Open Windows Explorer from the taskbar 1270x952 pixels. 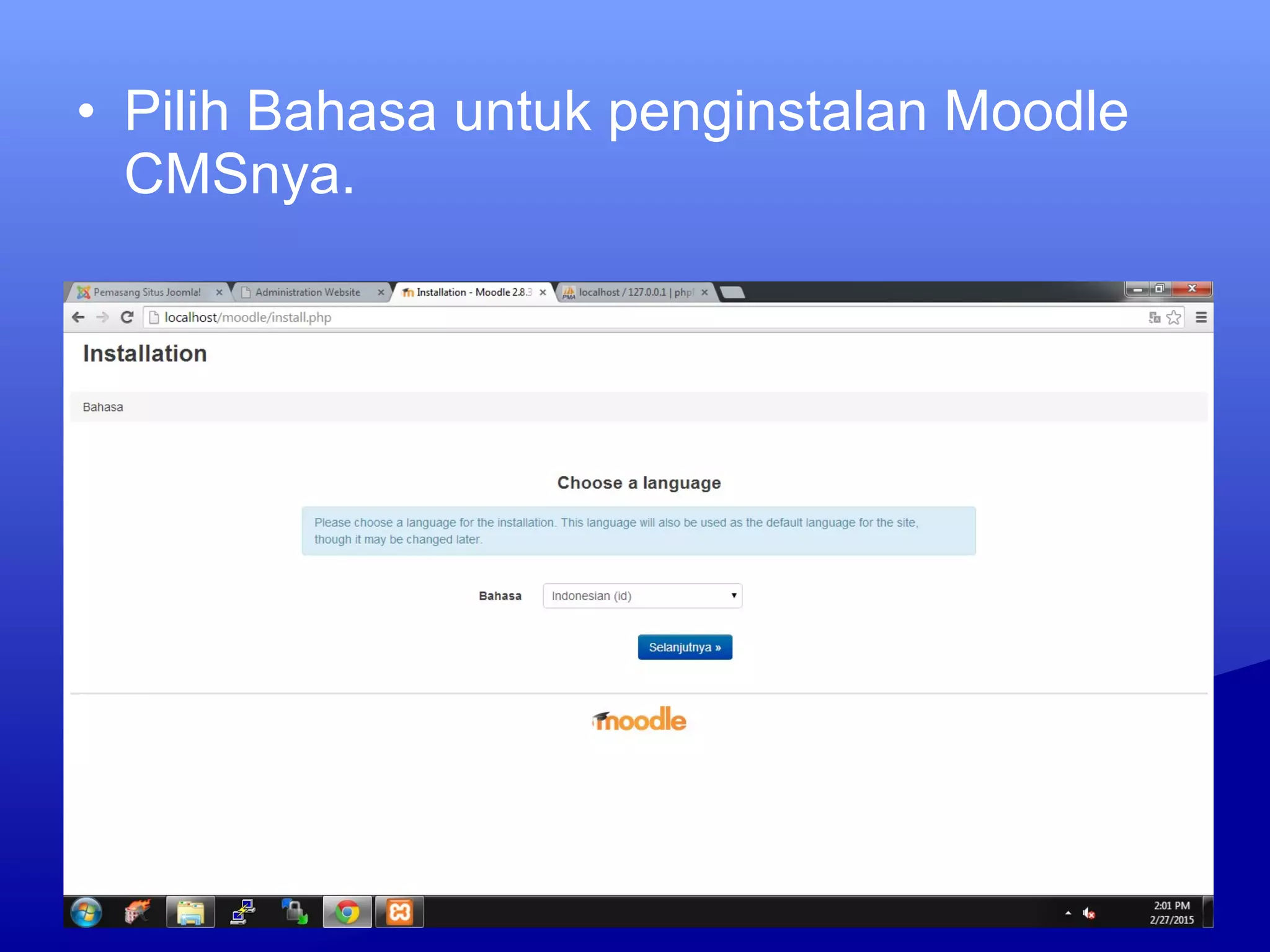point(190,912)
